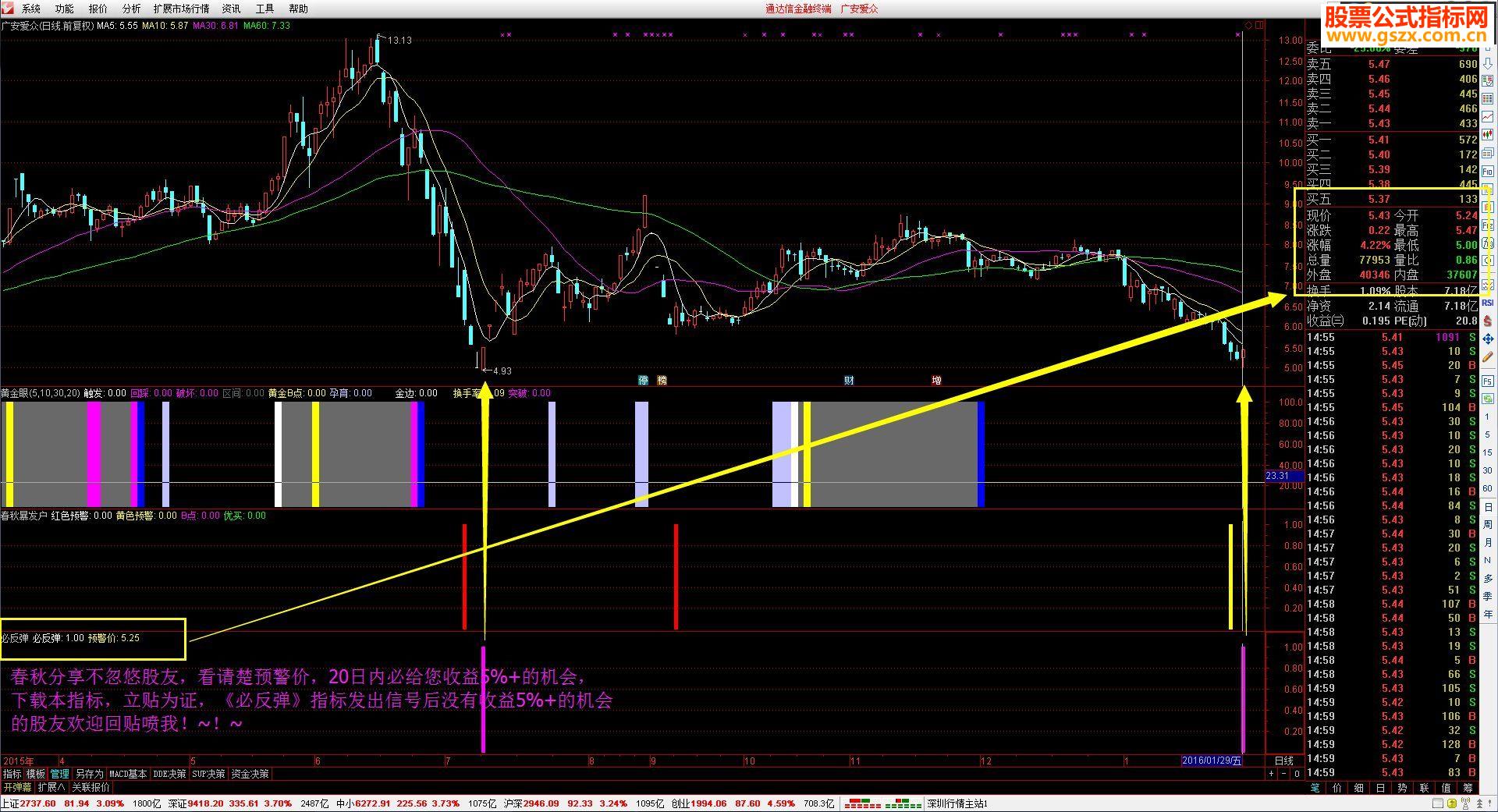Switch to yearly 年 period

click(1488, 613)
